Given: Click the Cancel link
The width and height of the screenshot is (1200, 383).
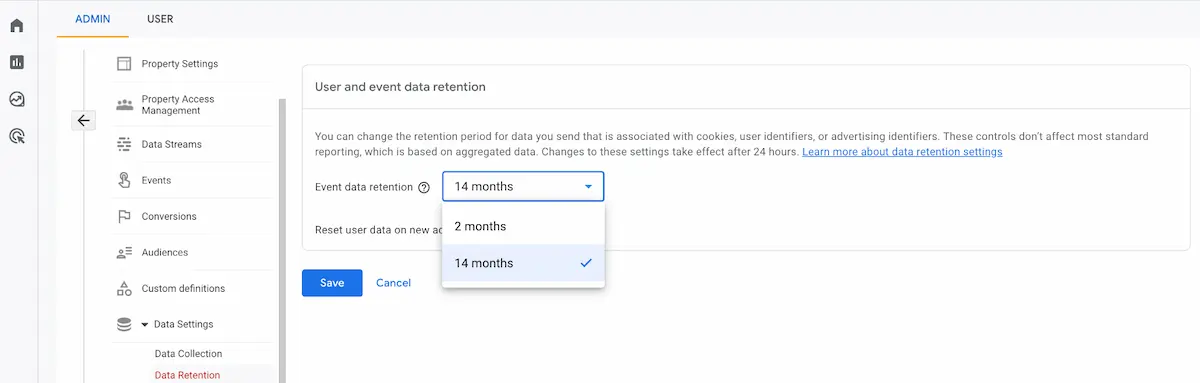Looking at the screenshot, I should [393, 283].
